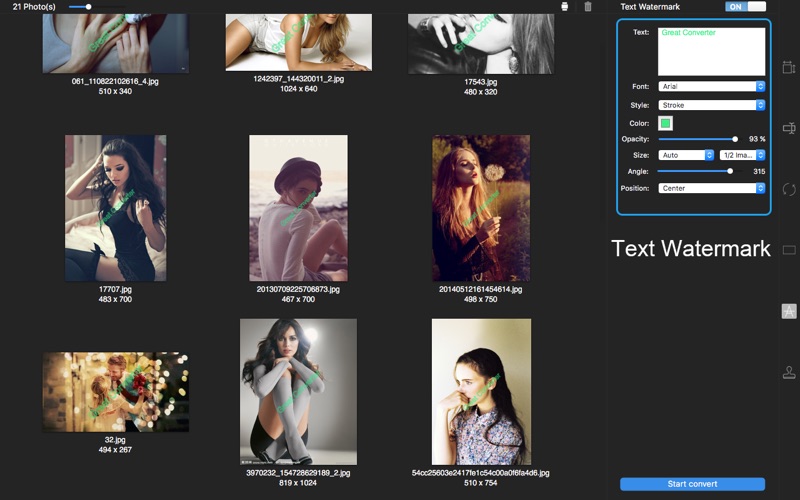Select thumbnail 17707.jpg
800x500 pixels.
coord(115,208)
